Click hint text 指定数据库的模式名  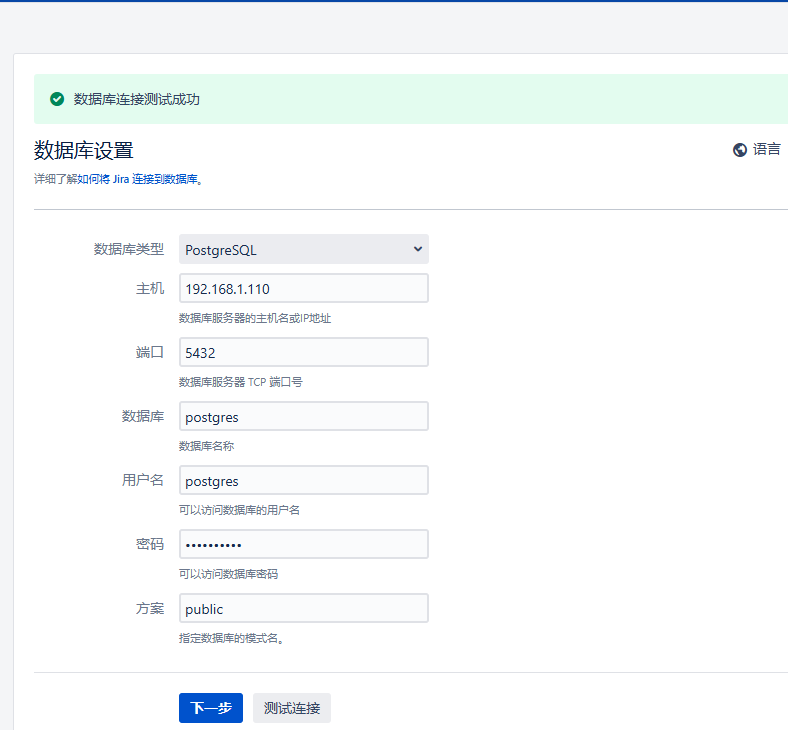tap(231, 638)
